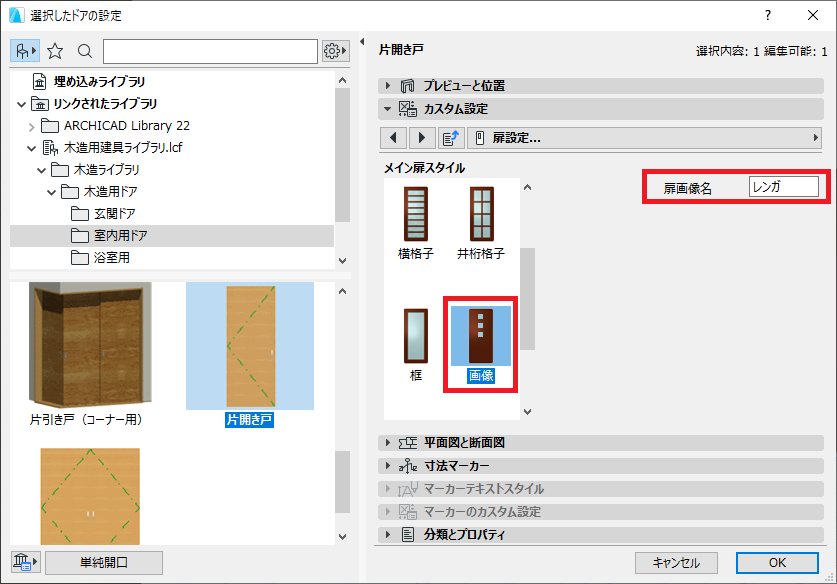The width and height of the screenshot is (837, 584).
Task: Click the 単純開口 button
Action: tap(104, 563)
